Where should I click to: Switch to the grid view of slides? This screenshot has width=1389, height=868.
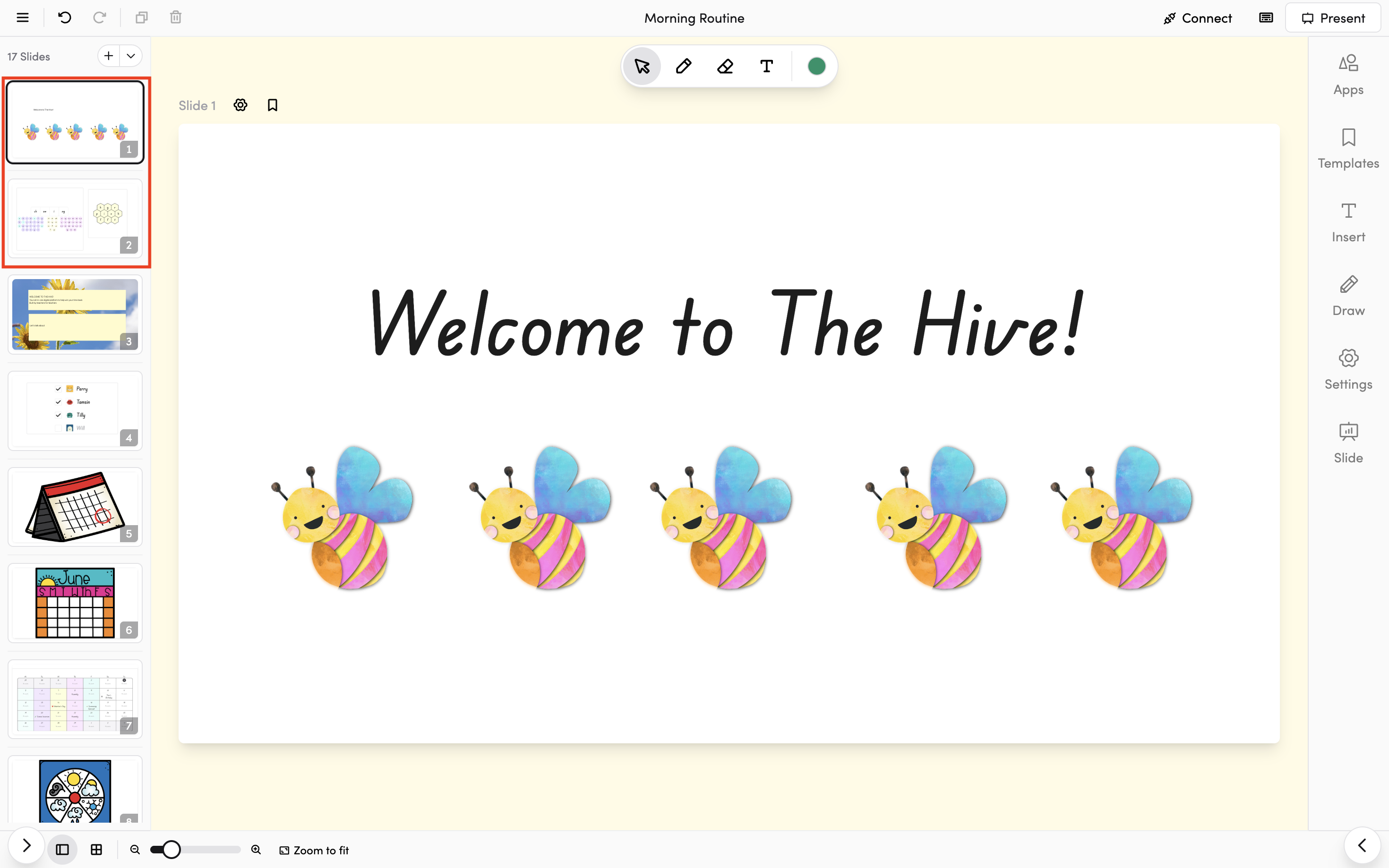tap(96, 850)
